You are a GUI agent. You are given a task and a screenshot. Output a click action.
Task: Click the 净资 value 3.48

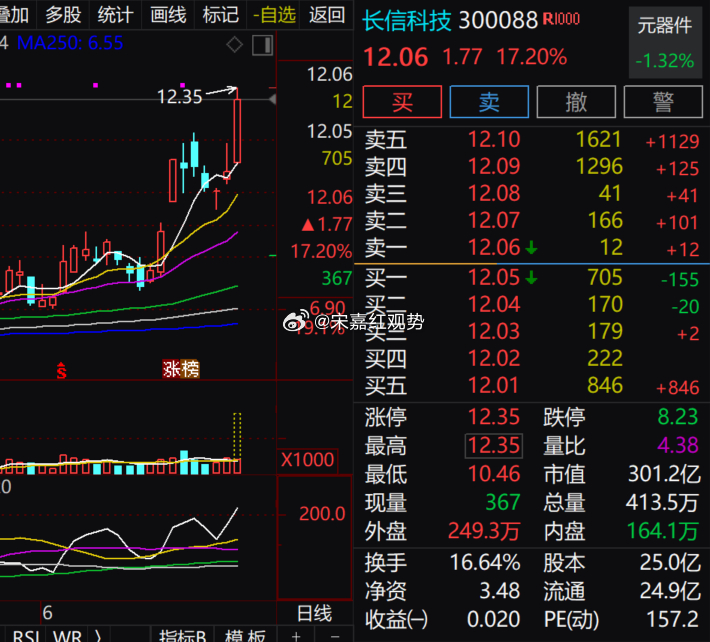point(499,591)
